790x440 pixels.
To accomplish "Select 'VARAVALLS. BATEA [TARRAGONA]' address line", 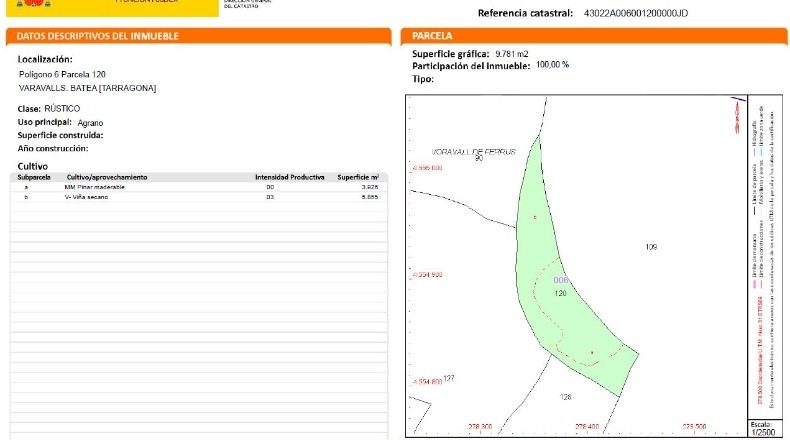I will (x=88, y=88).
